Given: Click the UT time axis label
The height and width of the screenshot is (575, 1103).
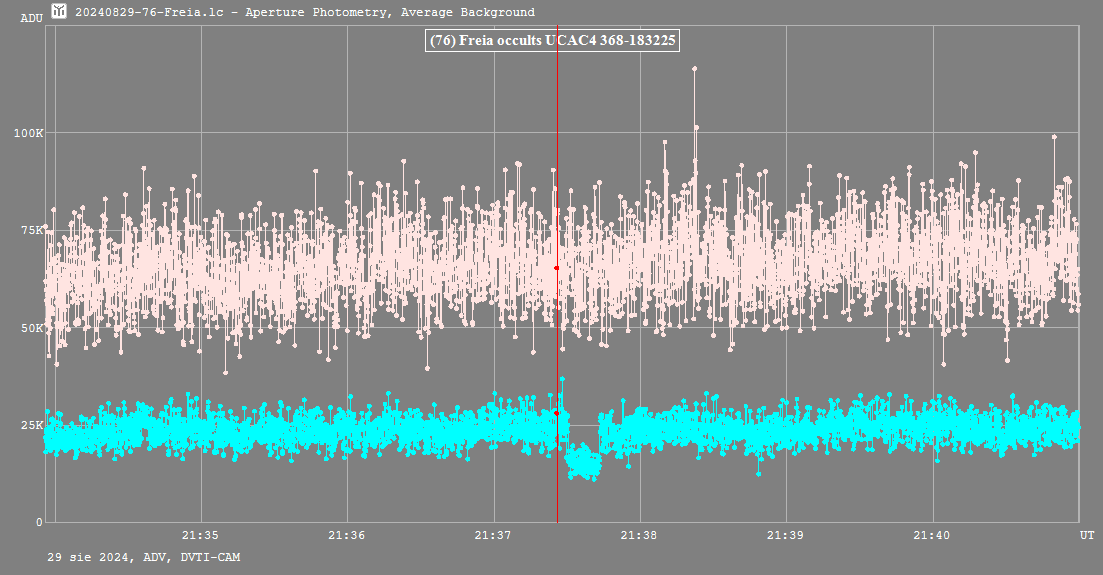Looking at the screenshot, I should pyautogui.click(x=1087, y=536).
